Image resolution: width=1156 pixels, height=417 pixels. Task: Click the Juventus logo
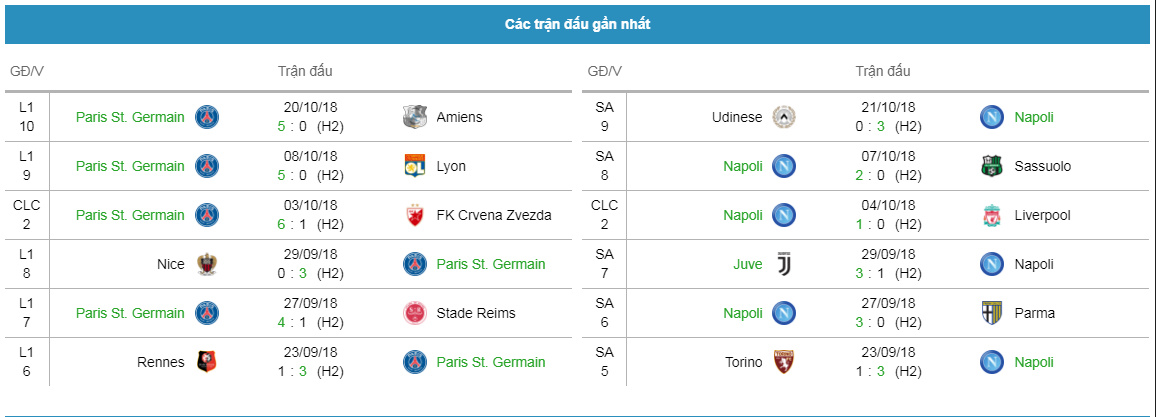click(x=784, y=264)
